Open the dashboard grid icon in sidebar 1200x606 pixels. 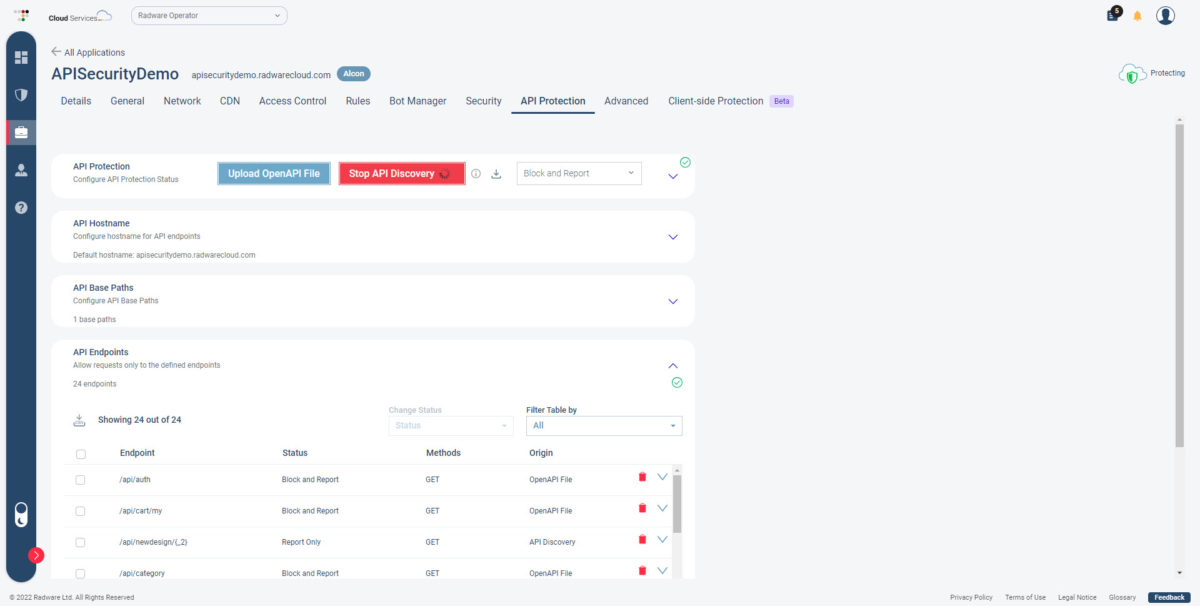[x=21, y=57]
